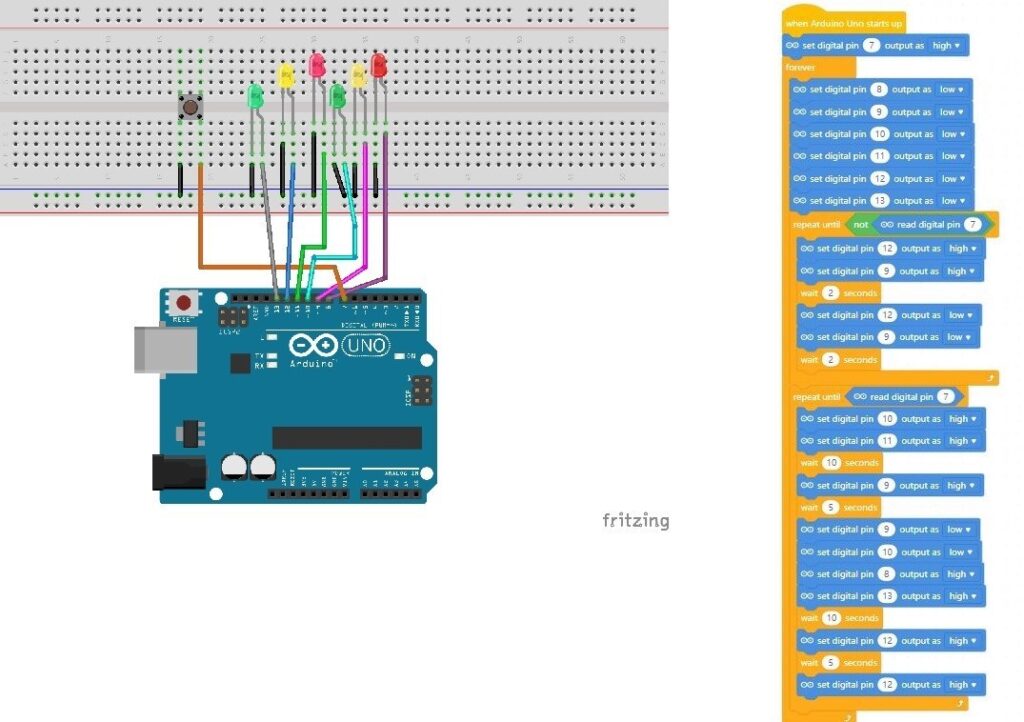This screenshot has height=722, width=1024.
Task: Select the rightmost red LED
Action: 379,66
